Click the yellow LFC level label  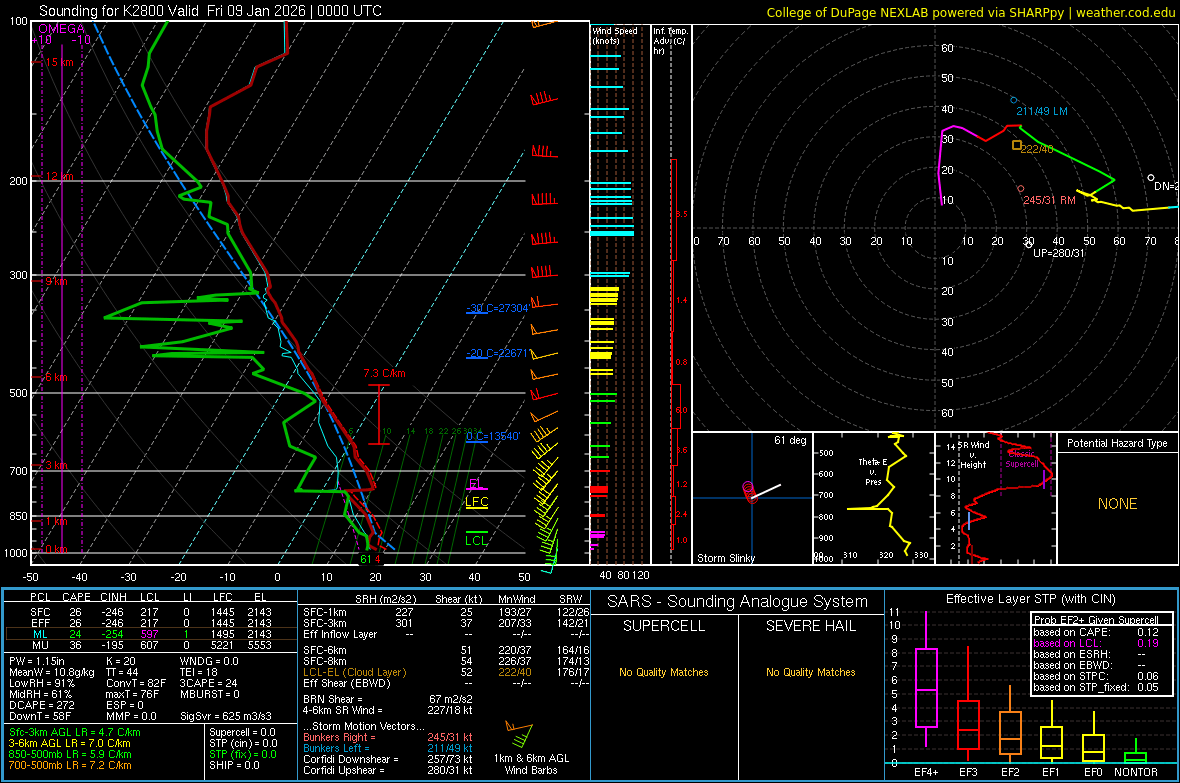(x=476, y=501)
